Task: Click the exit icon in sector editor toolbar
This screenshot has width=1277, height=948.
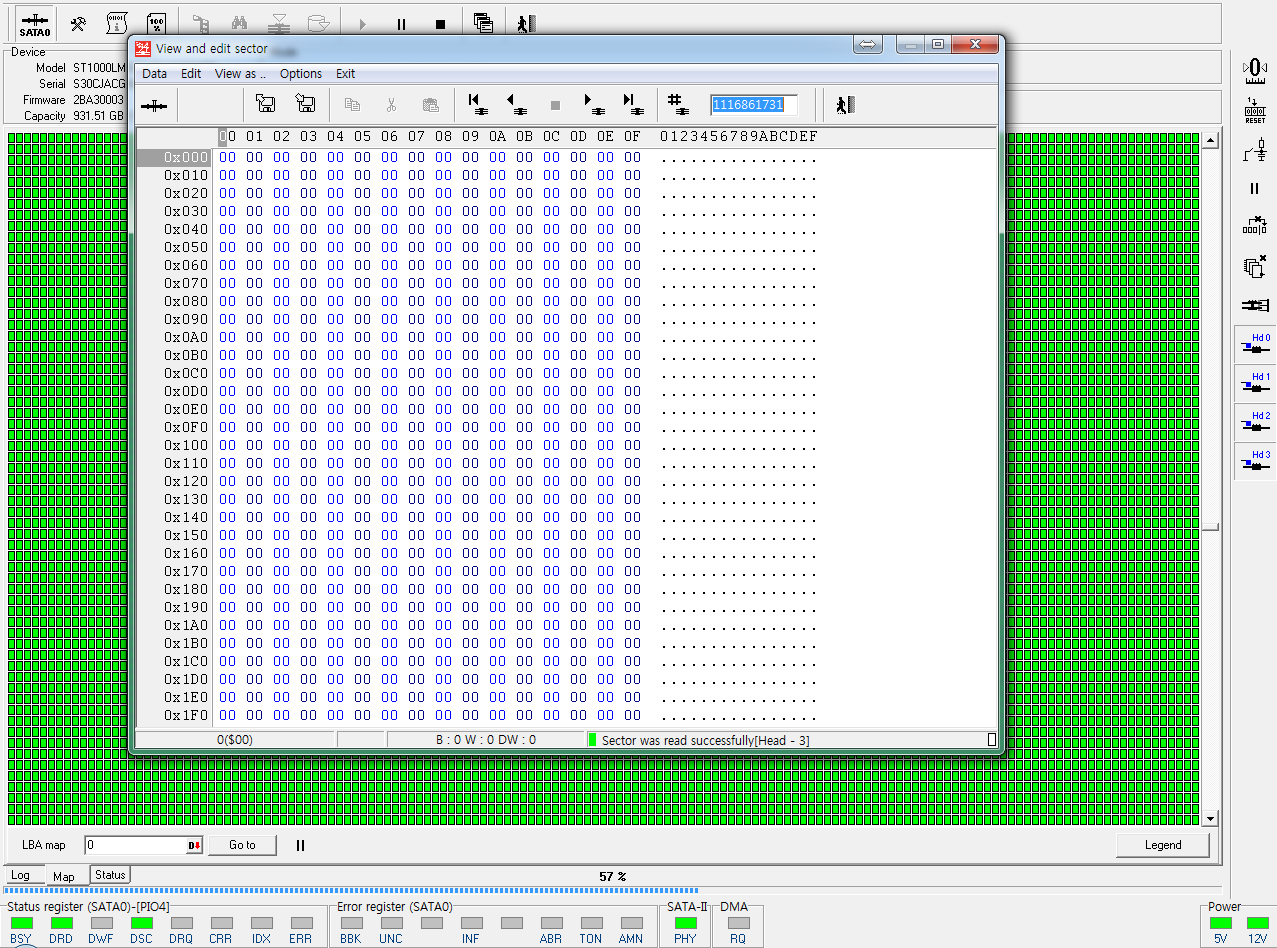Action: click(845, 104)
